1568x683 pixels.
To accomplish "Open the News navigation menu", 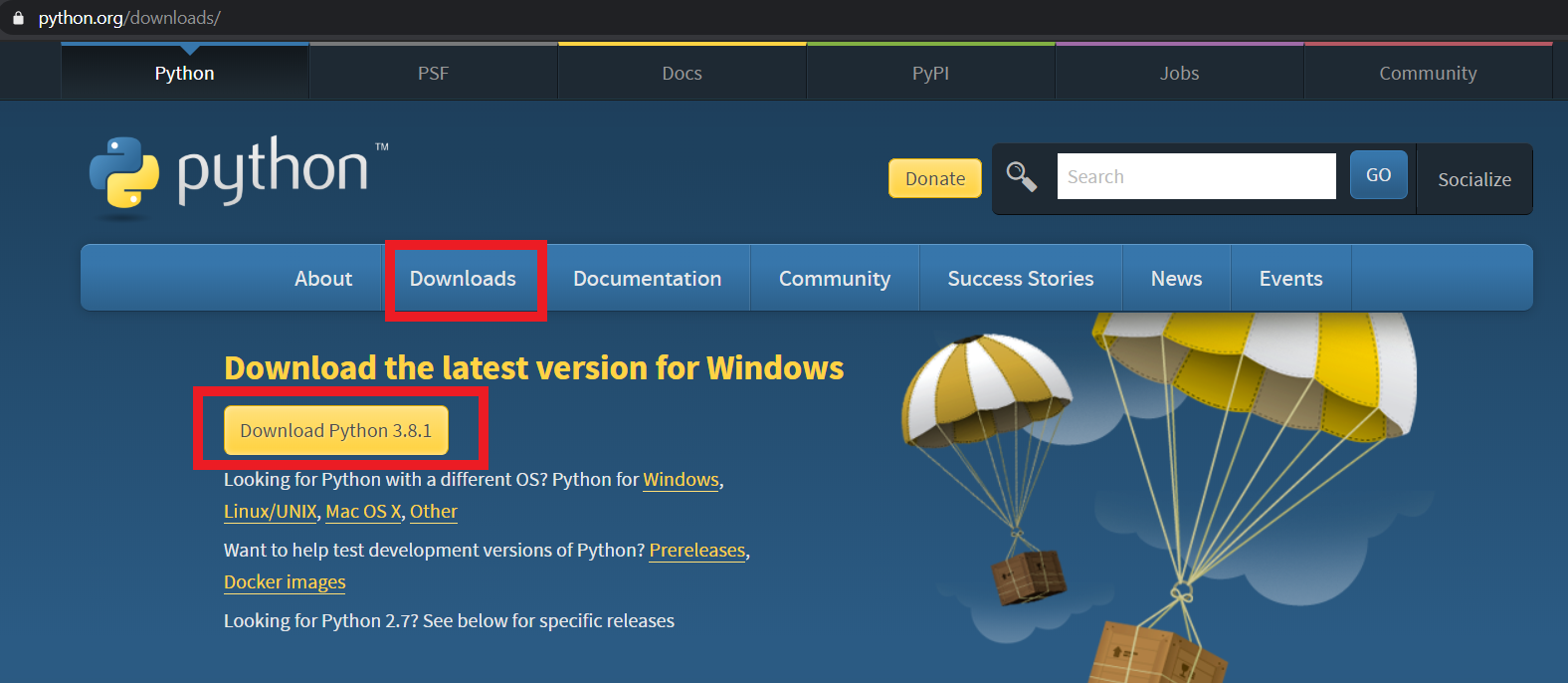I will point(1177,279).
